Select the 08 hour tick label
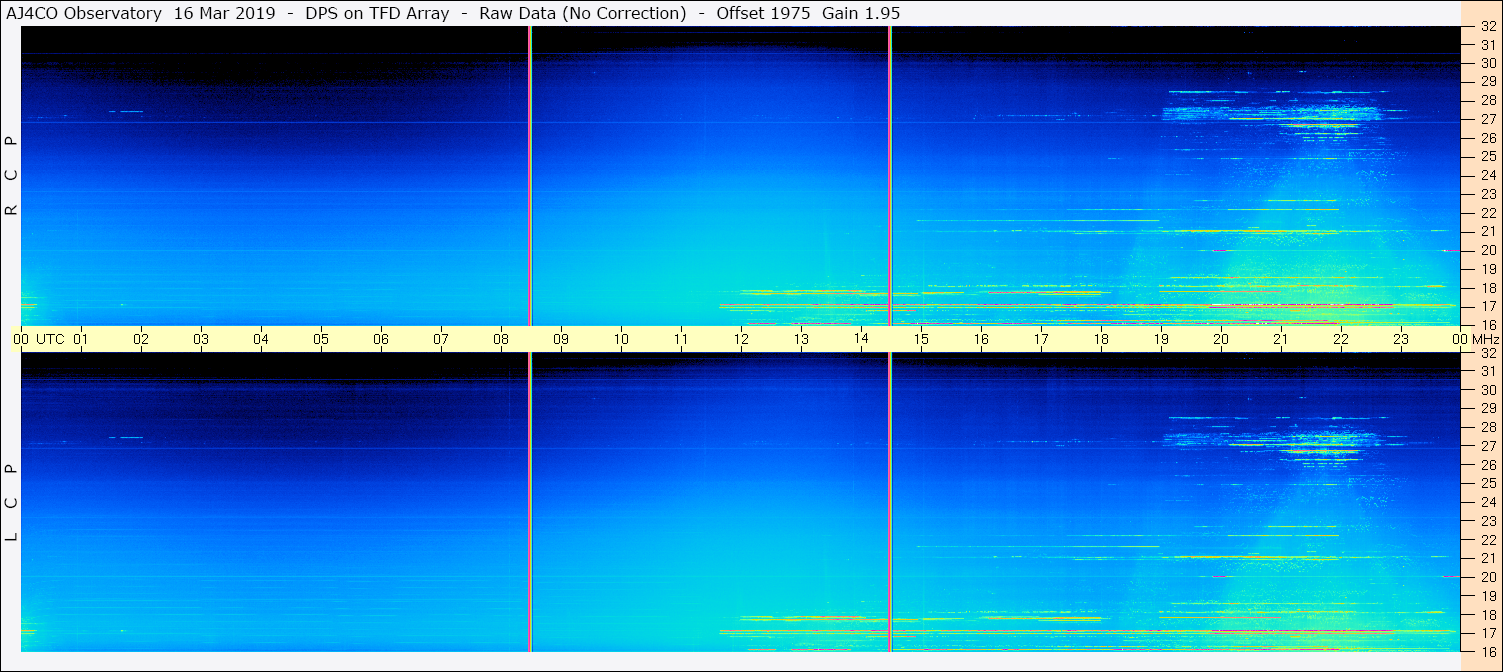Screen dimensions: 1503x672 (x=501, y=339)
